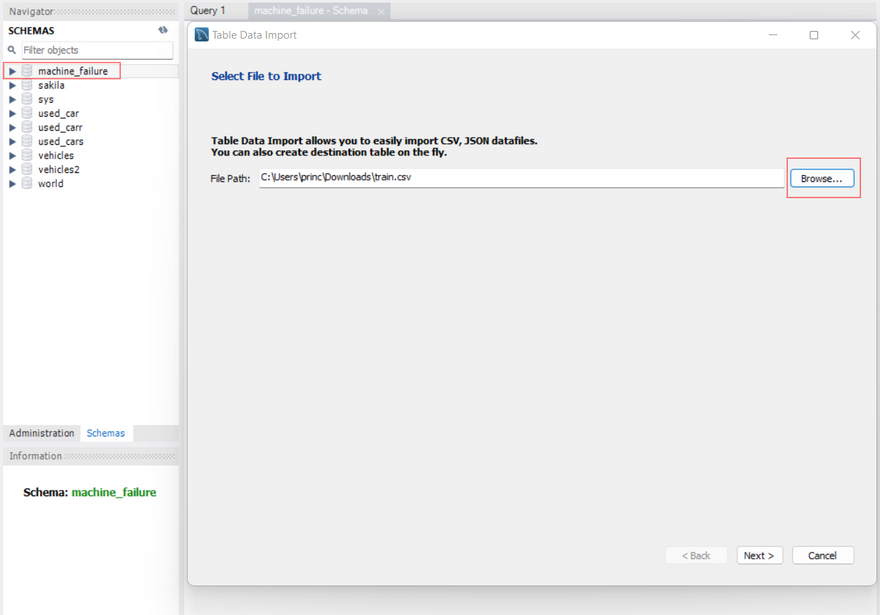880x615 pixels.
Task: Expand the vehicles schema node
Action: click(x=12, y=155)
